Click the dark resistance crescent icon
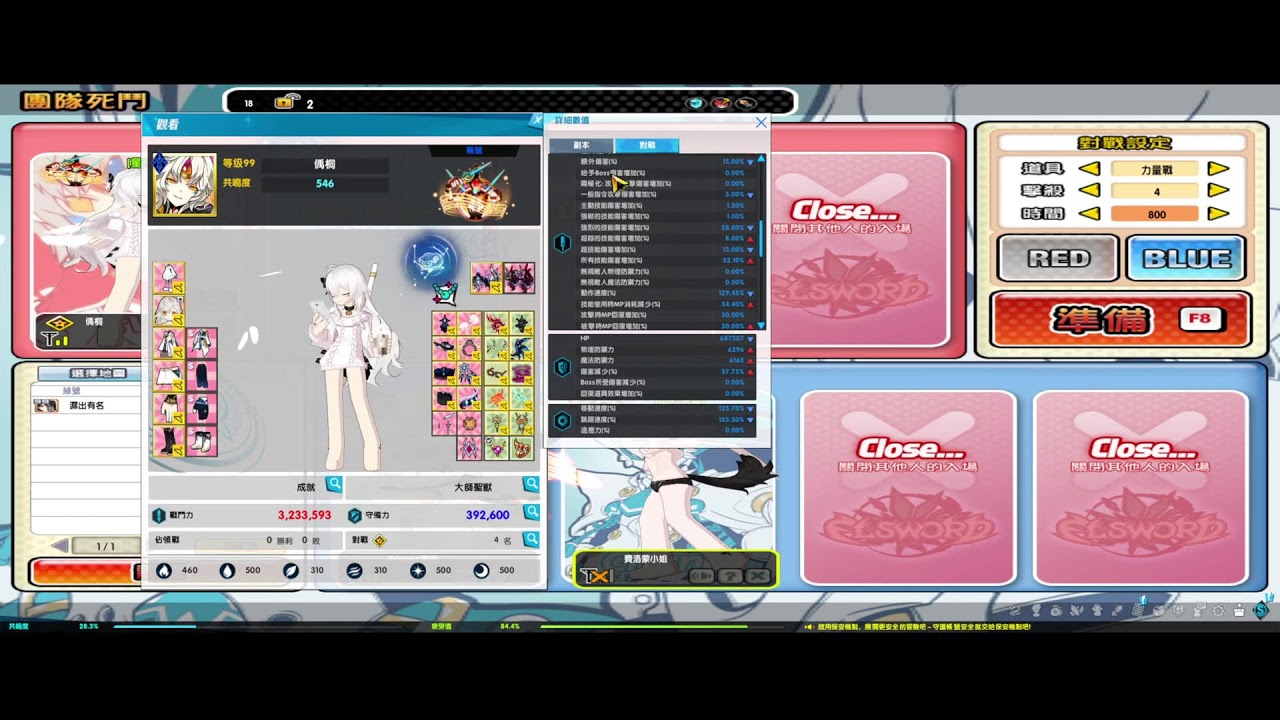Image resolution: width=1280 pixels, height=720 pixels. (481, 570)
